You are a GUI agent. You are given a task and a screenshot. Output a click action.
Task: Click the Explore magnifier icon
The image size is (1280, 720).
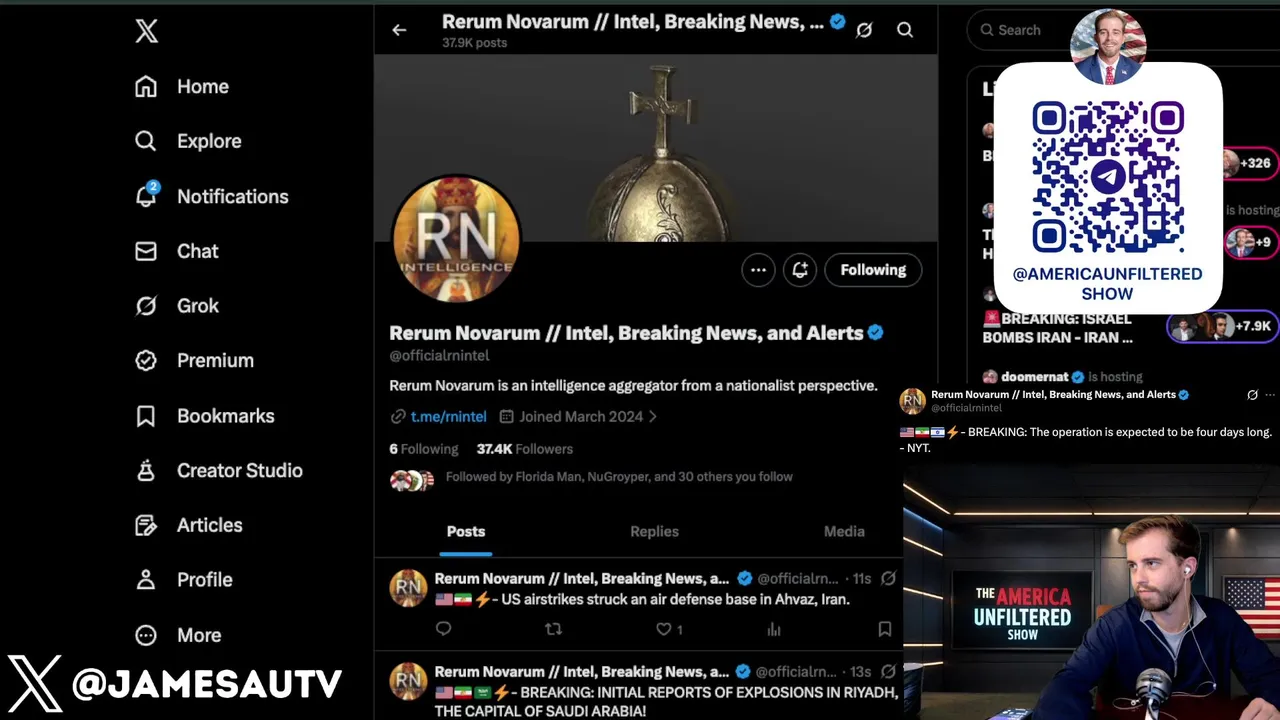[146, 141]
